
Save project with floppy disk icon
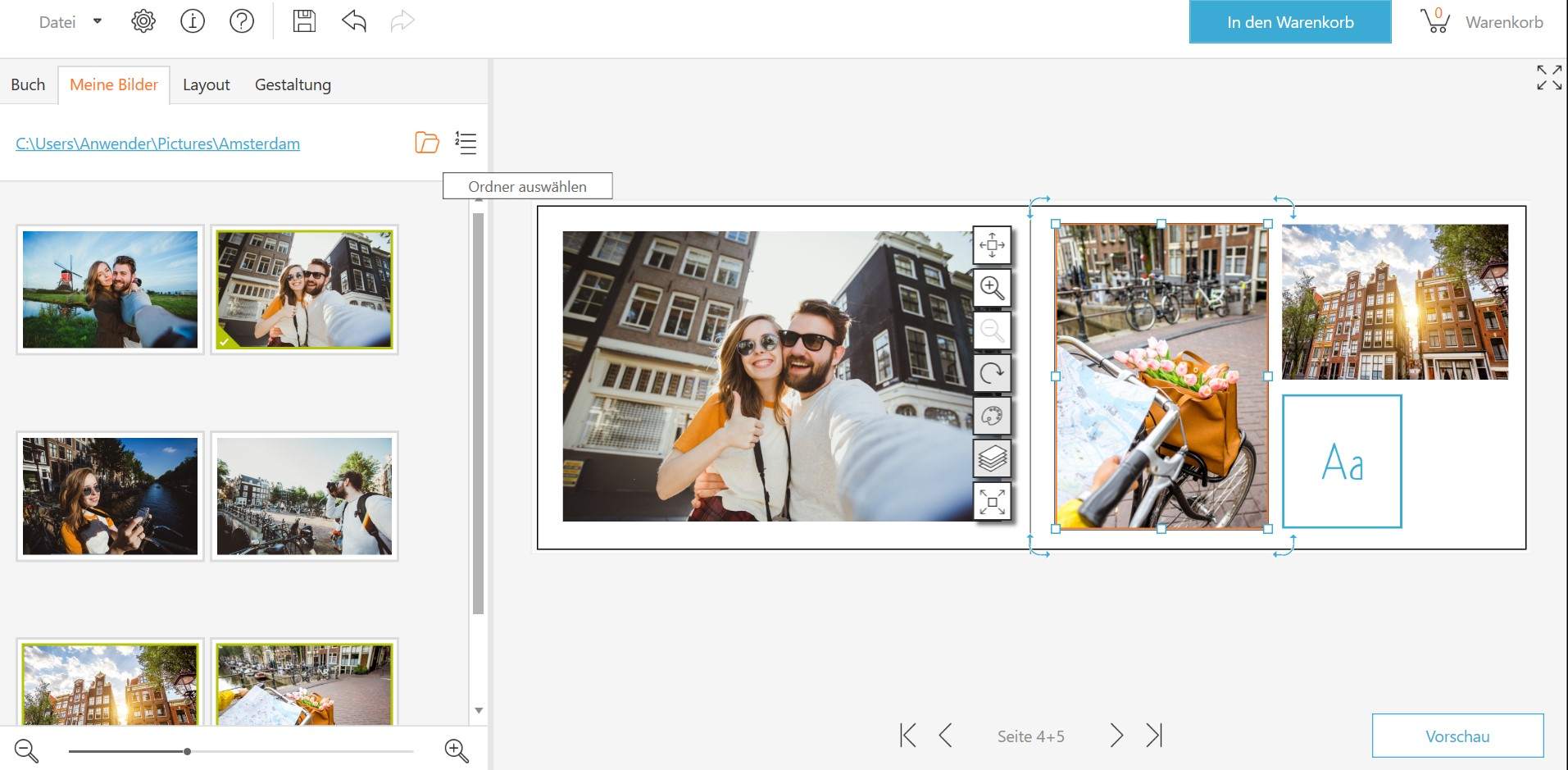point(304,21)
